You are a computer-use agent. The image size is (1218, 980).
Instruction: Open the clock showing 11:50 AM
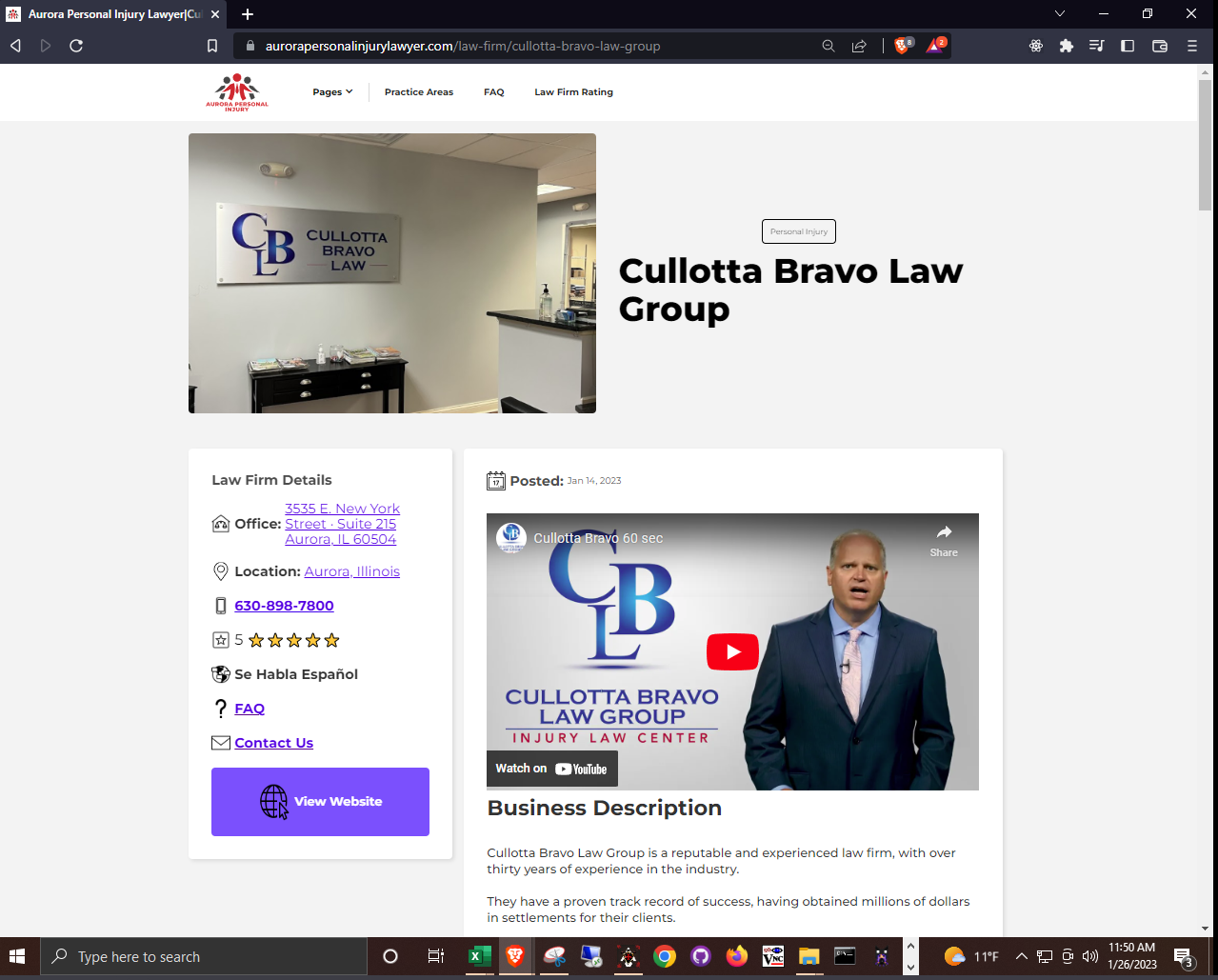tap(1132, 956)
